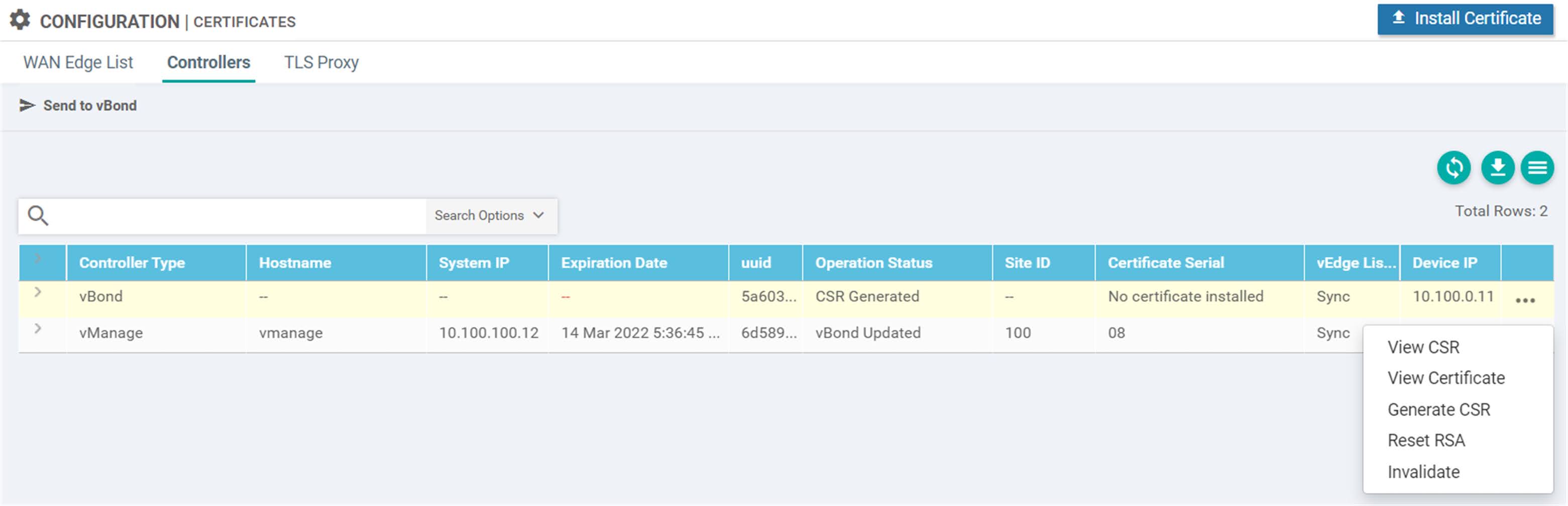Click the refresh icon above the table

click(x=1453, y=168)
